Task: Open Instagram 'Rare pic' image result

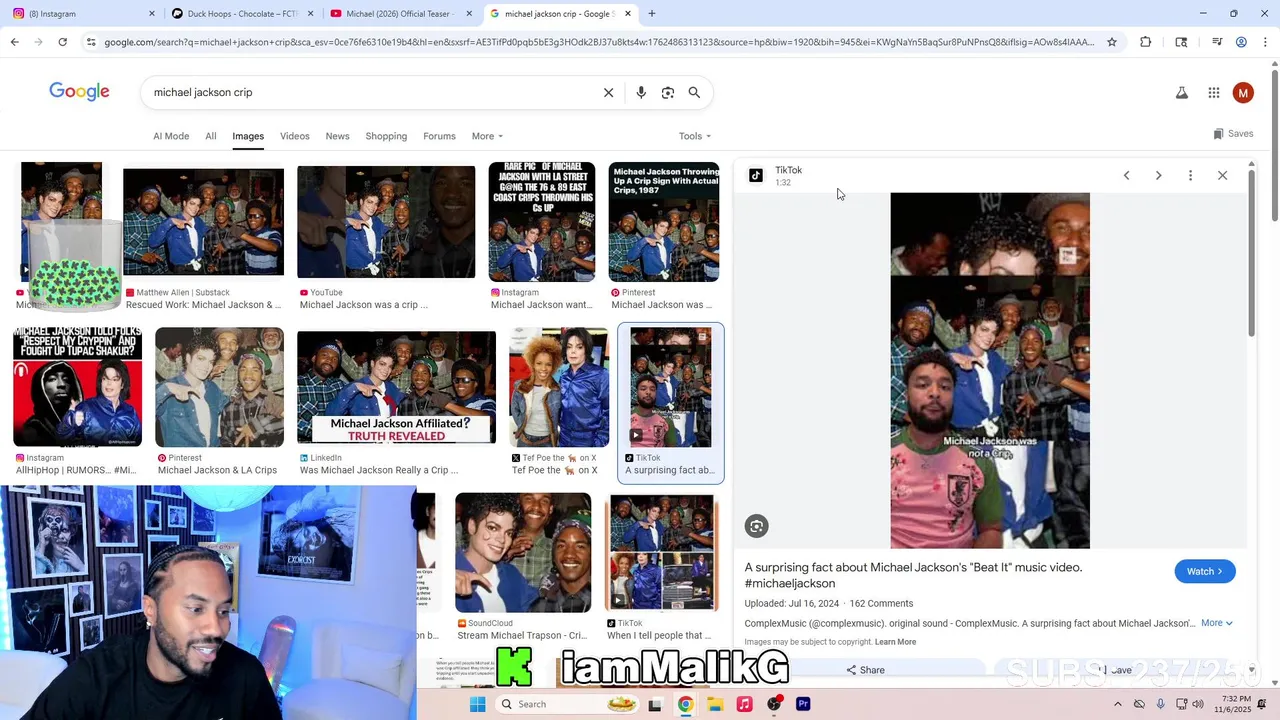Action: pos(542,222)
